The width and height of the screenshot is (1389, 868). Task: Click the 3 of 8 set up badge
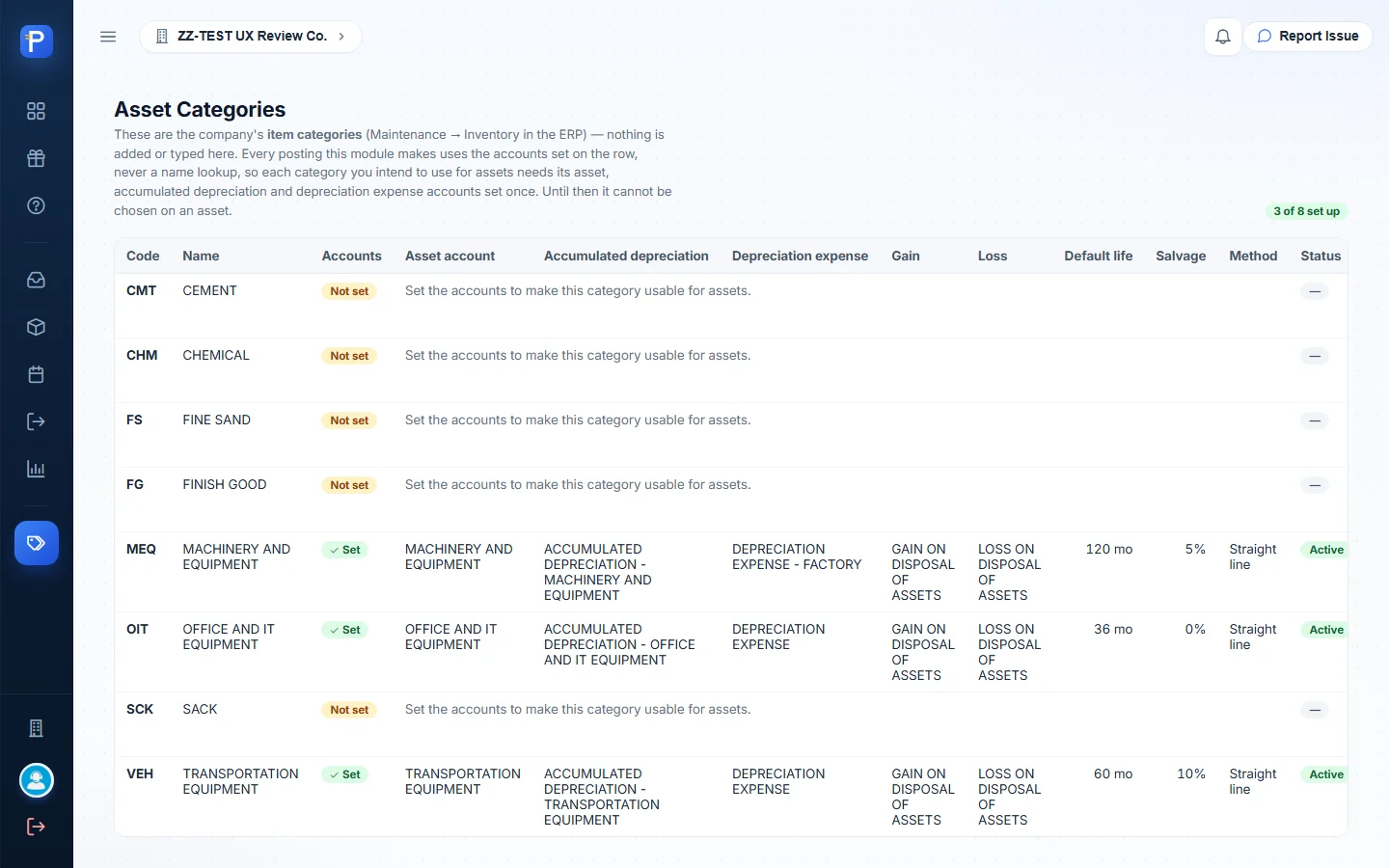[x=1306, y=211]
